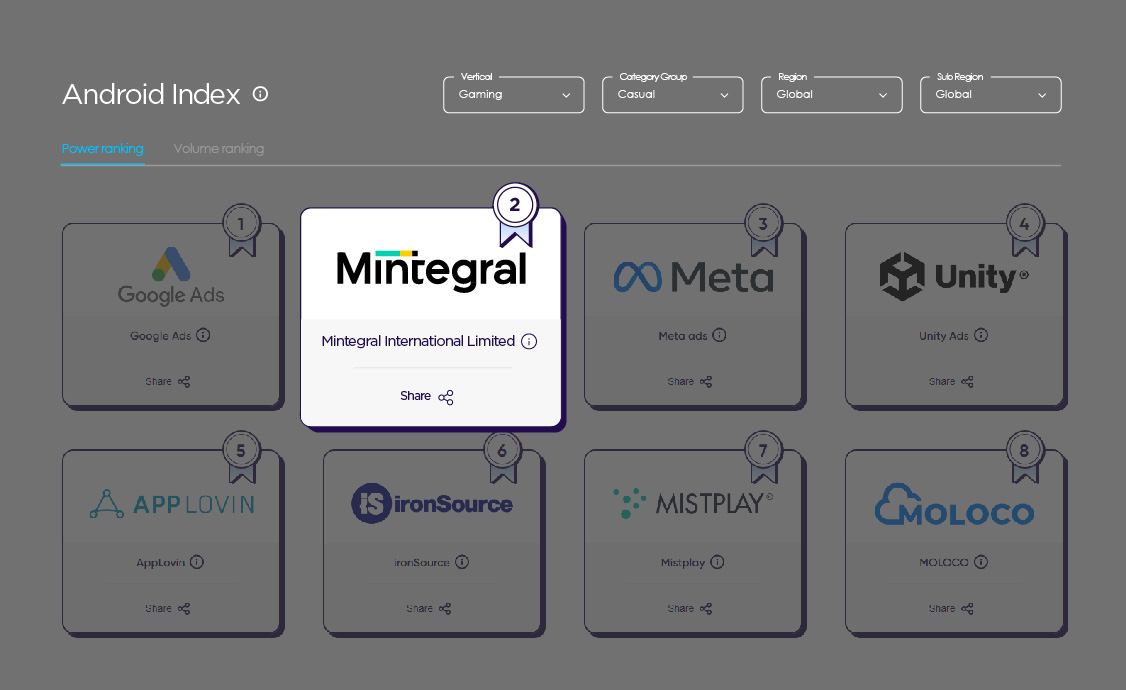The image size is (1126, 690).
Task: Expand the Sub Region dropdown
Action: pyautogui.click(x=990, y=95)
